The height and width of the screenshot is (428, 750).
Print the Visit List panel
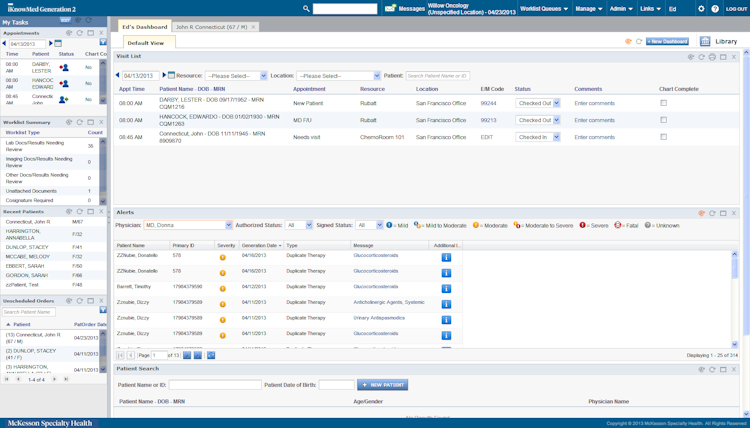pyautogui.click(x=712, y=57)
